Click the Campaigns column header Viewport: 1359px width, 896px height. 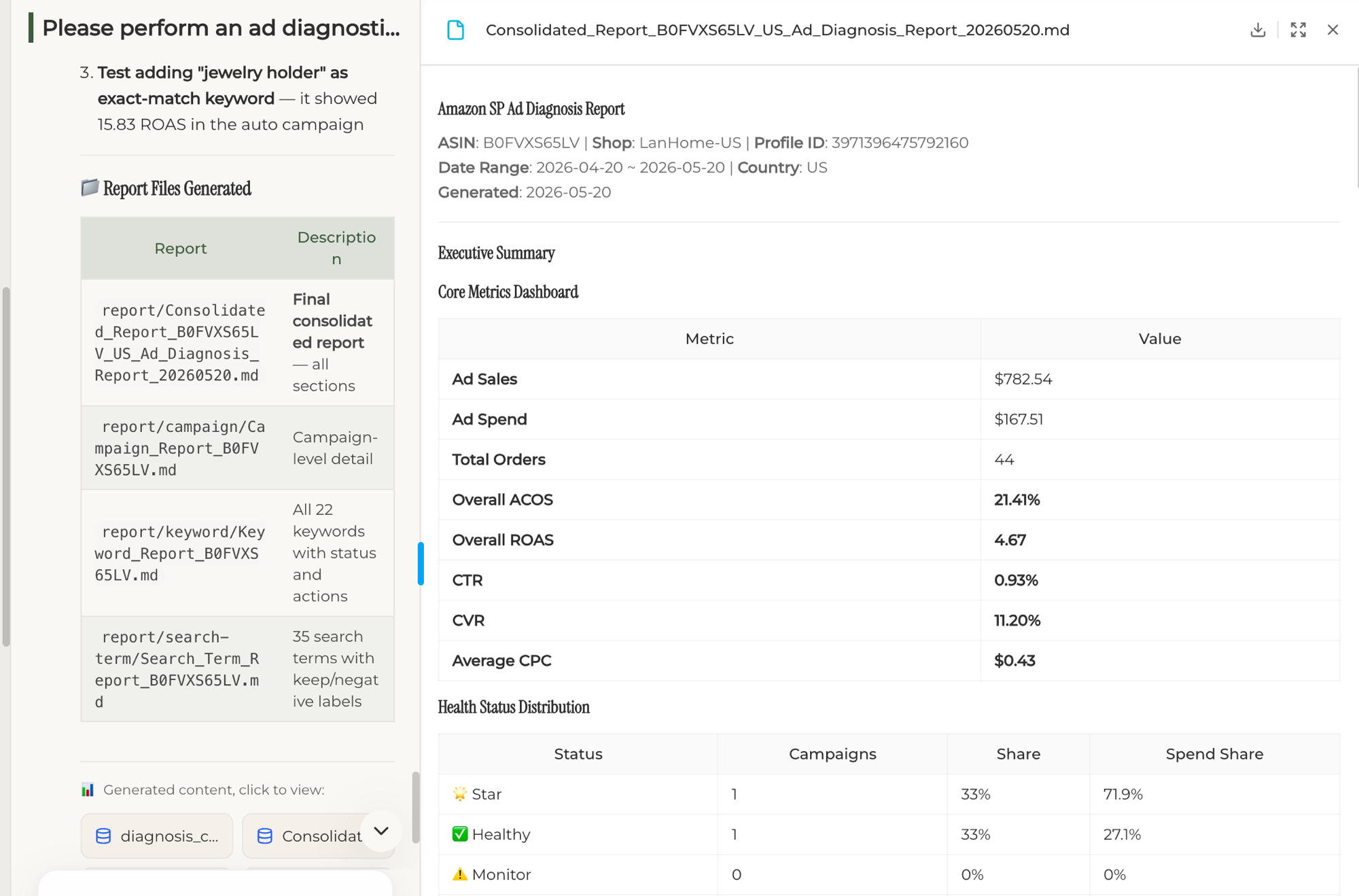coord(832,754)
